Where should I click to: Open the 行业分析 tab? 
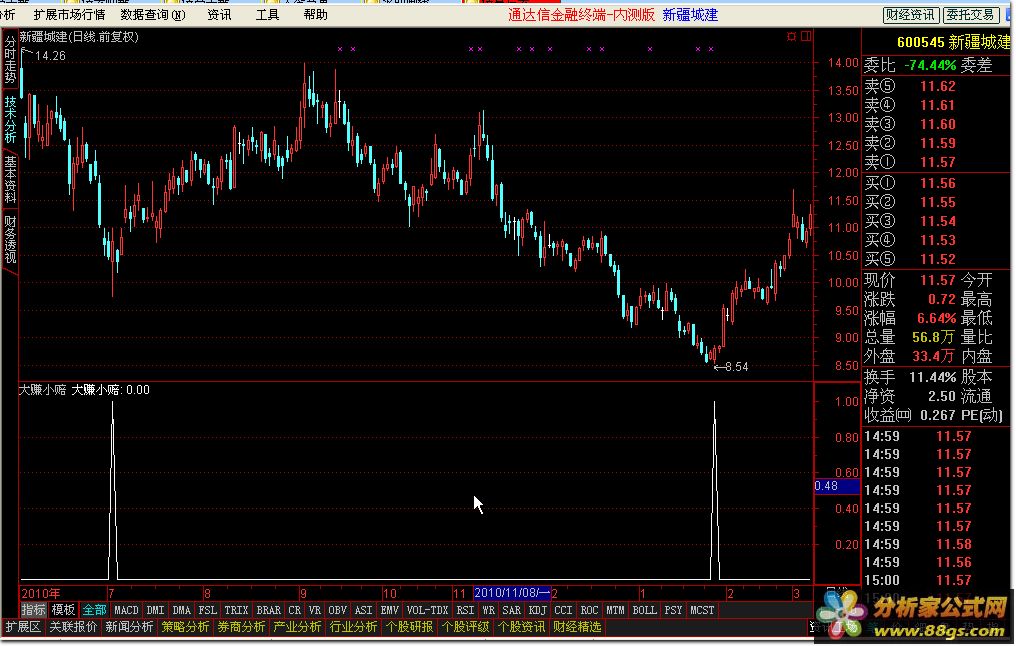pyautogui.click(x=354, y=627)
